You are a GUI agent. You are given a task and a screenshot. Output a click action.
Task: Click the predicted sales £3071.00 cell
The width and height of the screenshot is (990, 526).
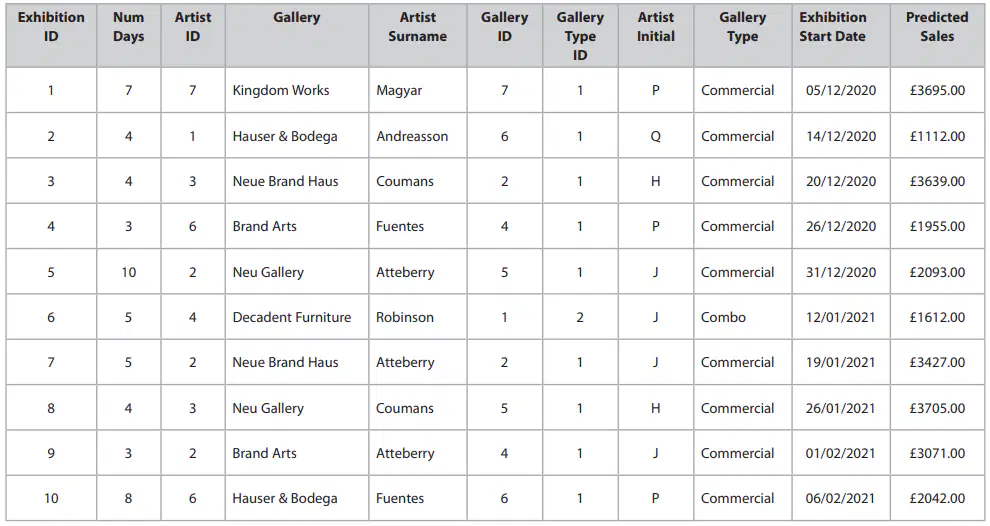[937, 453]
